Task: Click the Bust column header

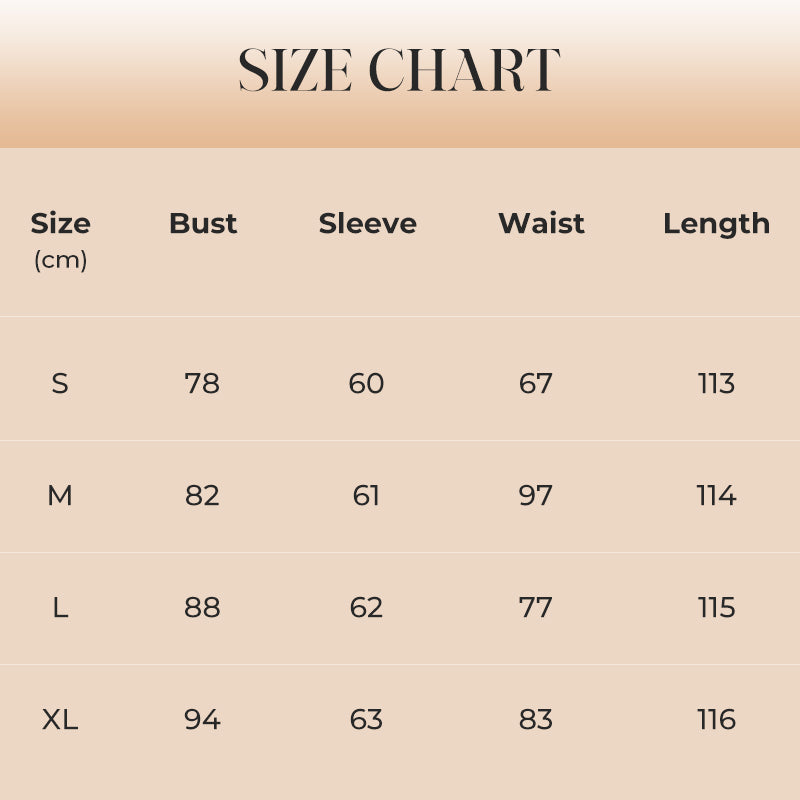Action: [x=203, y=224]
